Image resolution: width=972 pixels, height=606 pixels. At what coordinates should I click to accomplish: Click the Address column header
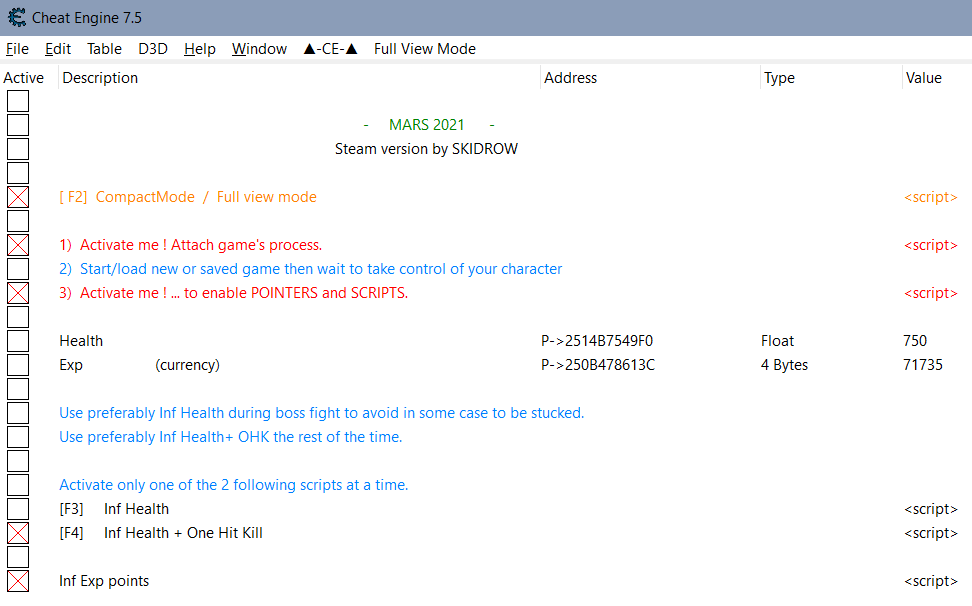click(x=570, y=78)
